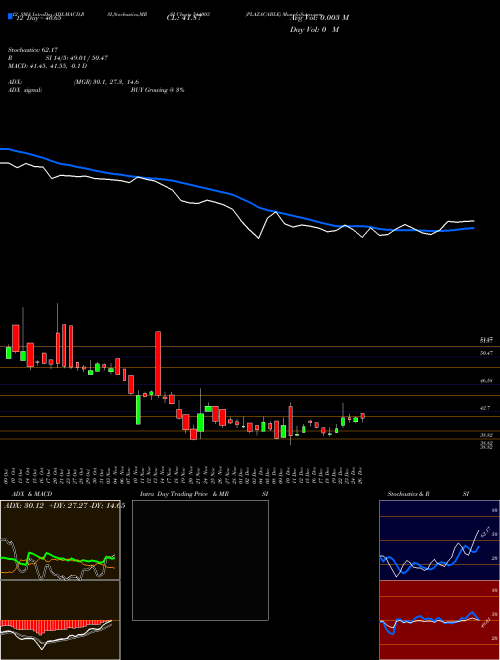This screenshot has width=500, height=660.
Task: Click the tall red candlestick in mid-November
Action: pyautogui.click(x=158, y=364)
